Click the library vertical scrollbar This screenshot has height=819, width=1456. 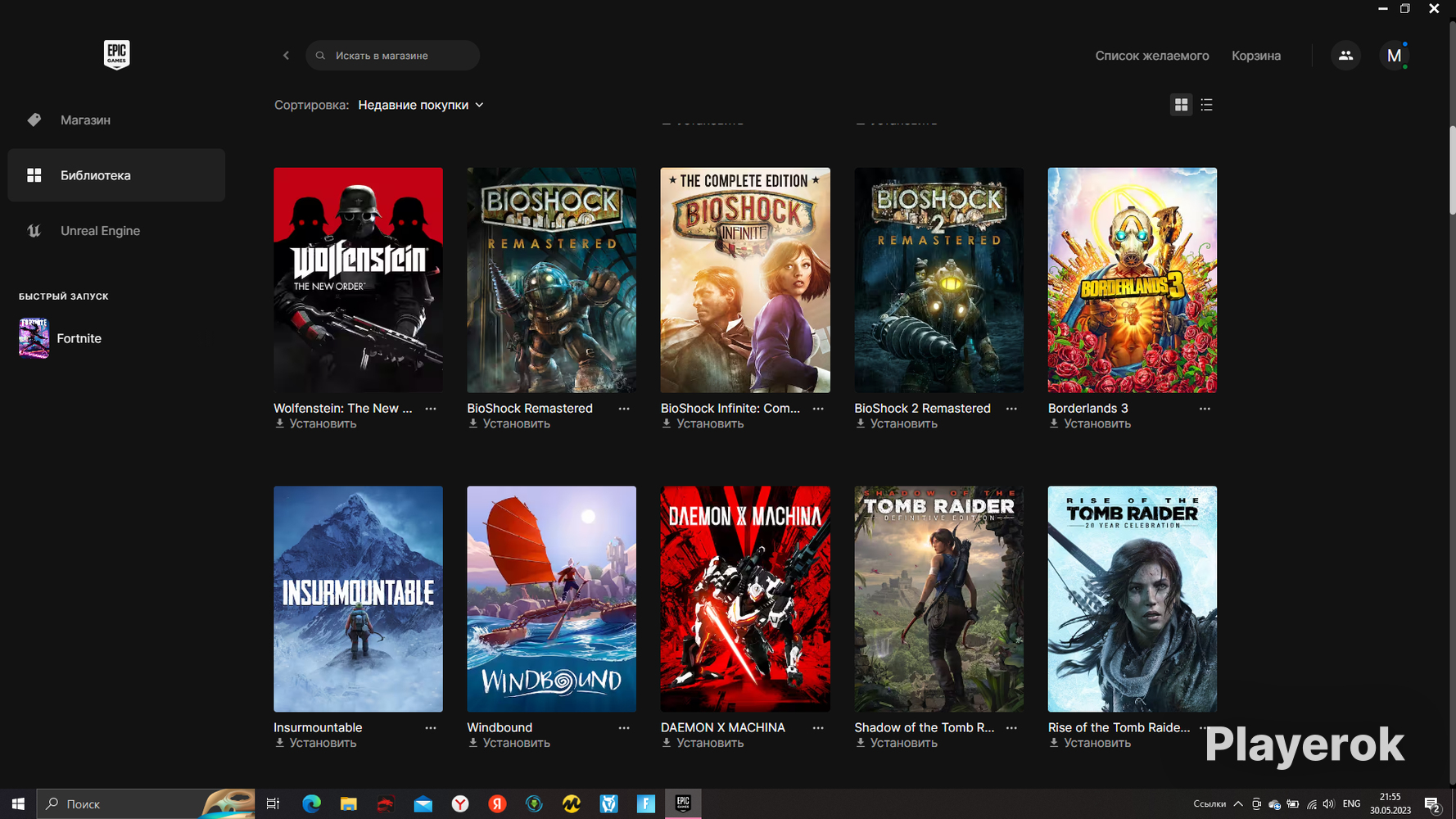coord(1452,170)
